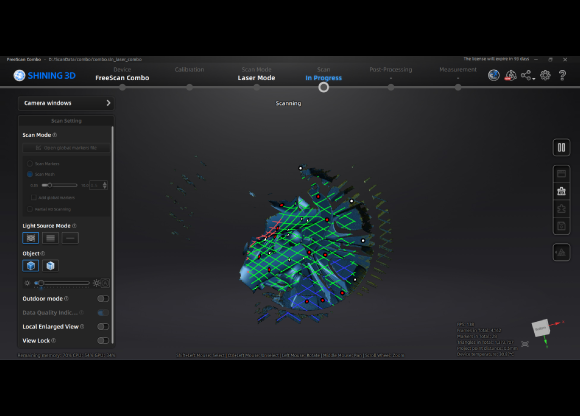Select second light cube object type
The image size is (580, 416).
pyautogui.click(x=50, y=266)
